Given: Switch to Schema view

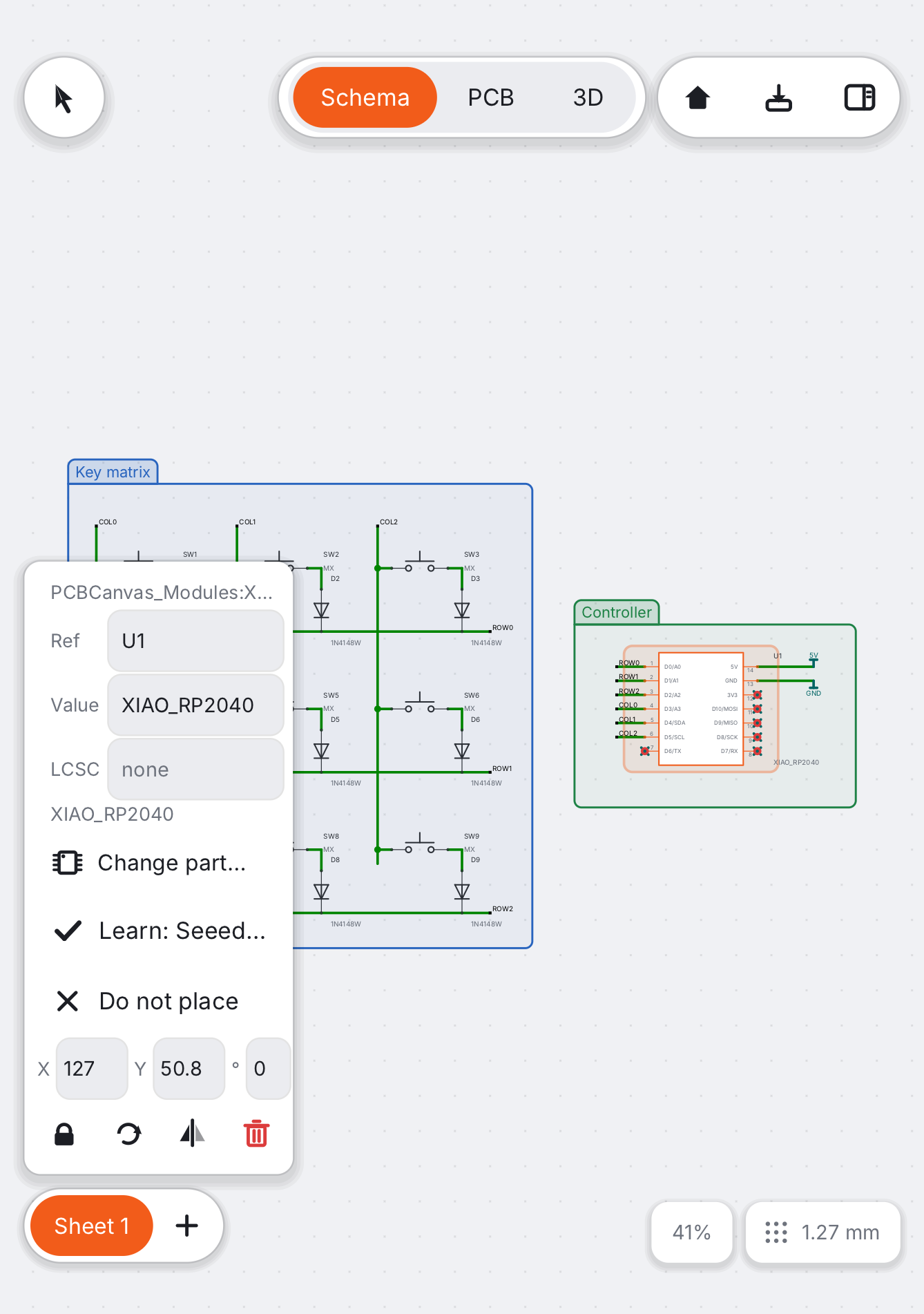Looking at the screenshot, I should (x=365, y=97).
